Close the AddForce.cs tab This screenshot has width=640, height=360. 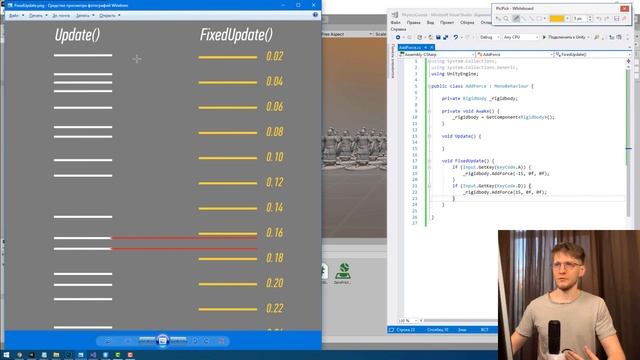[431, 47]
